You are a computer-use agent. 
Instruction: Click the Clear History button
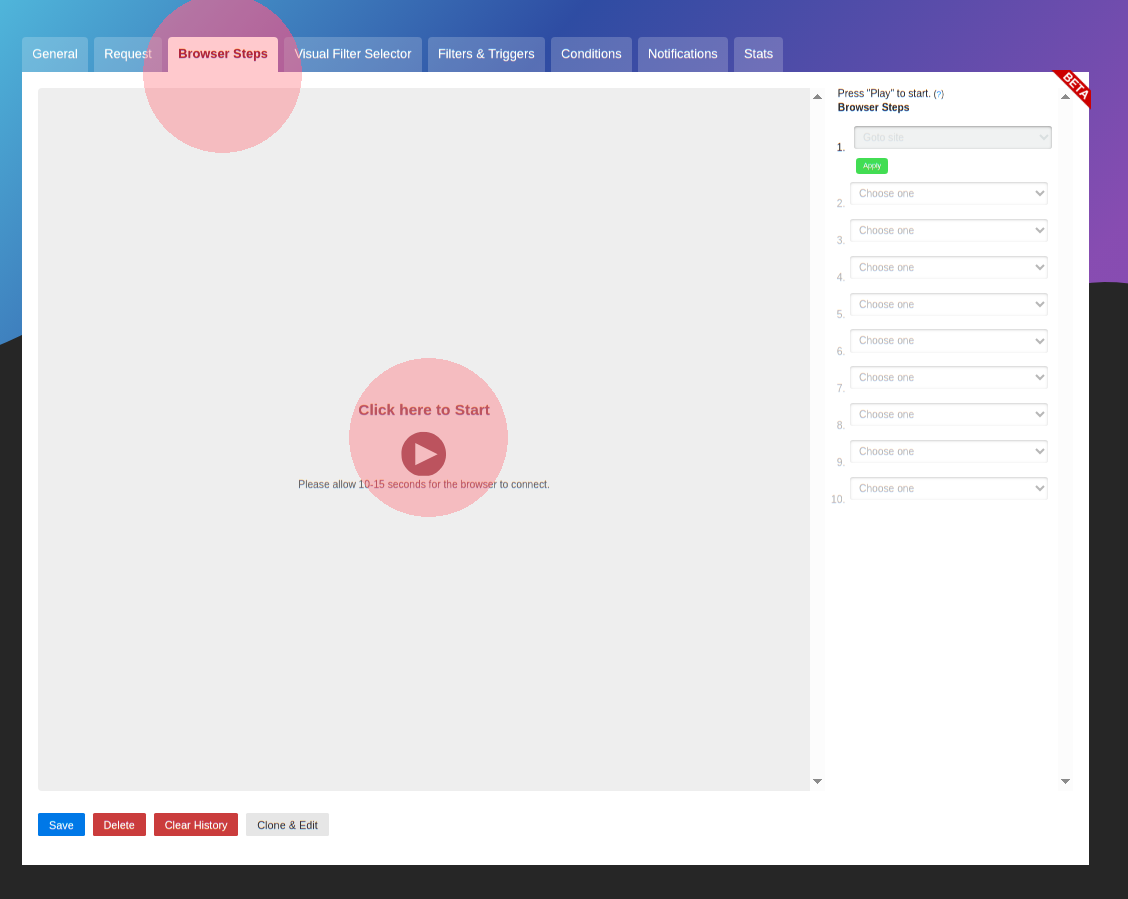click(196, 825)
